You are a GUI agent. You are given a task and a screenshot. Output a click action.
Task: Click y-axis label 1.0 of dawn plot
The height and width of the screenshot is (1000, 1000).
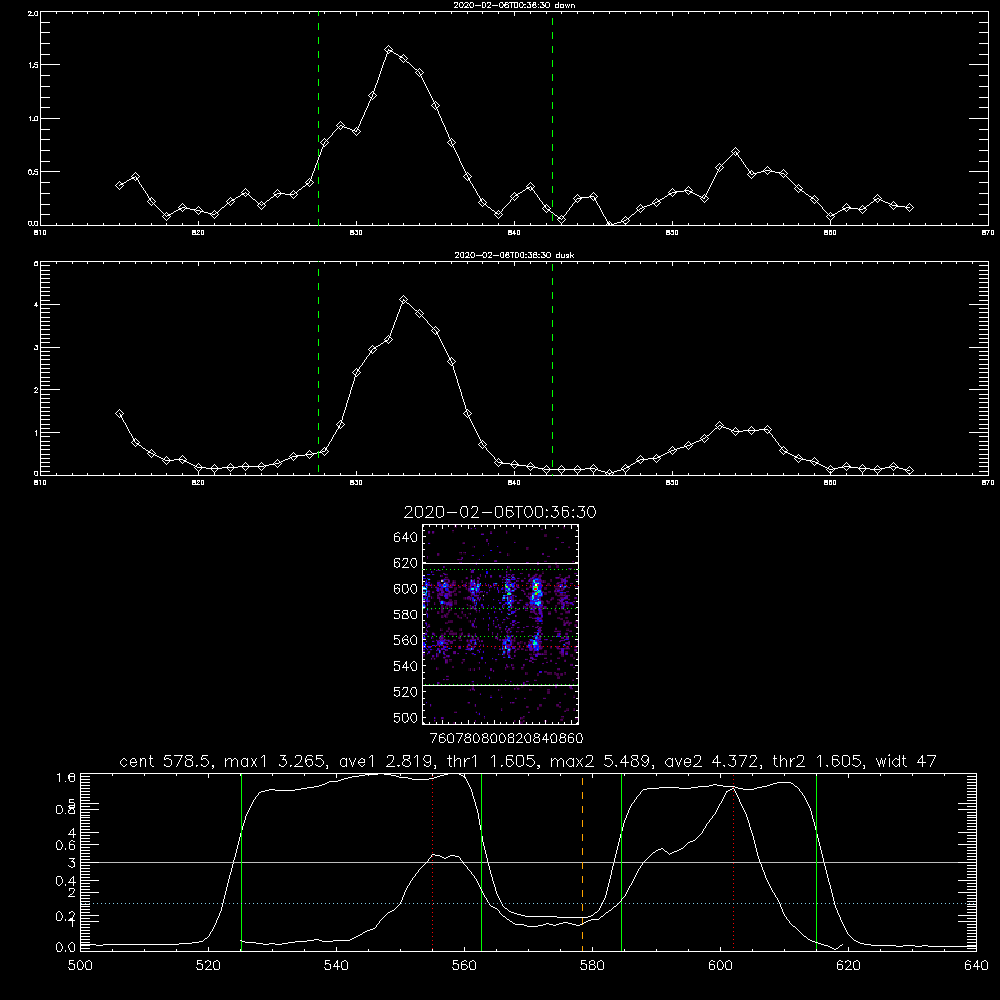(x=34, y=119)
